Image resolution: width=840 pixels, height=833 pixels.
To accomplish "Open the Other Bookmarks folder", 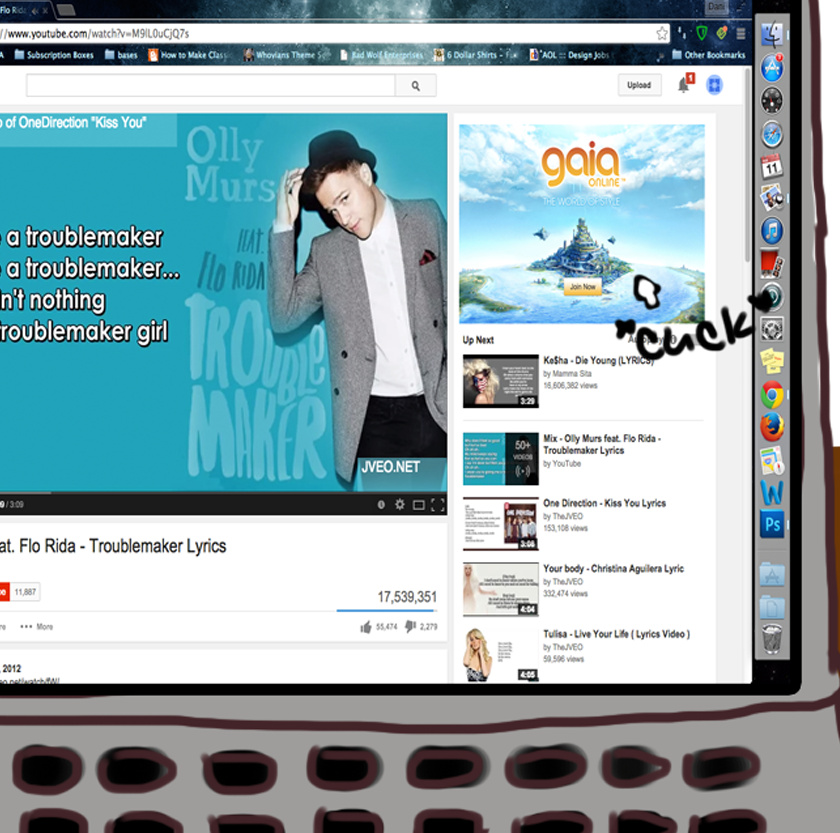I will click(x=708, y=55).
